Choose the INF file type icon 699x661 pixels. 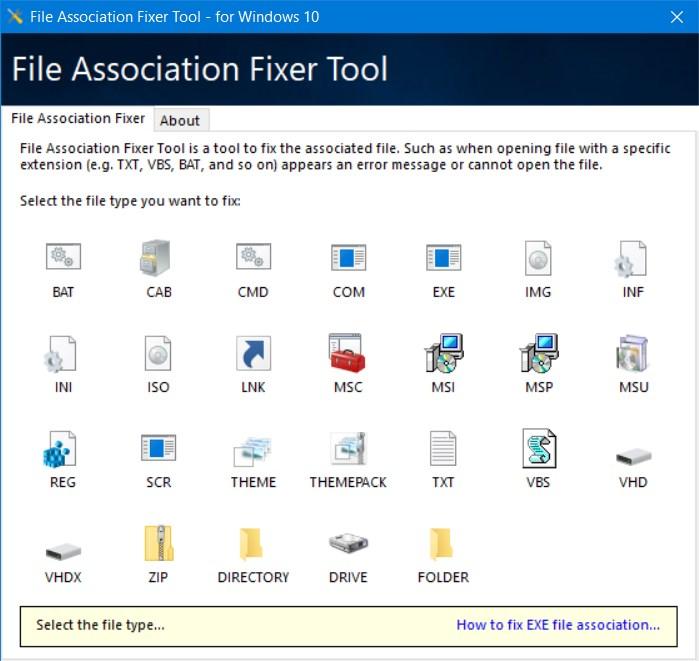pyautogui.click(x=630, y=259)
